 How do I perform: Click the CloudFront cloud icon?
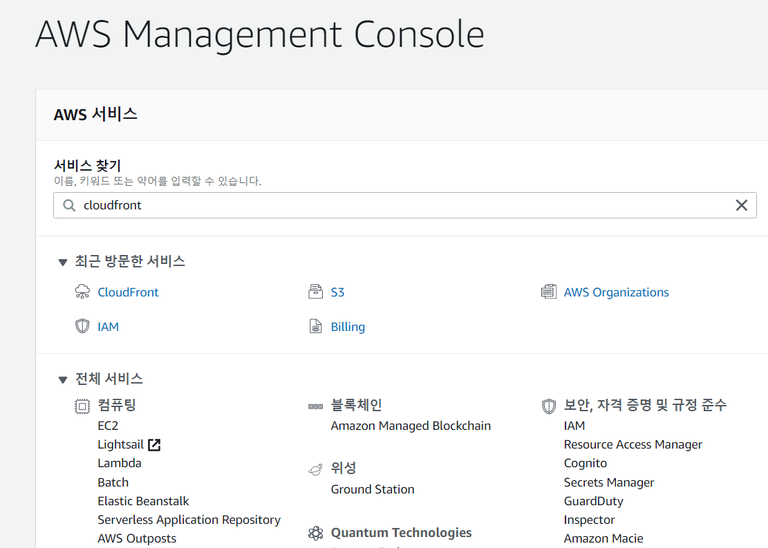click(x=82, y=292)
